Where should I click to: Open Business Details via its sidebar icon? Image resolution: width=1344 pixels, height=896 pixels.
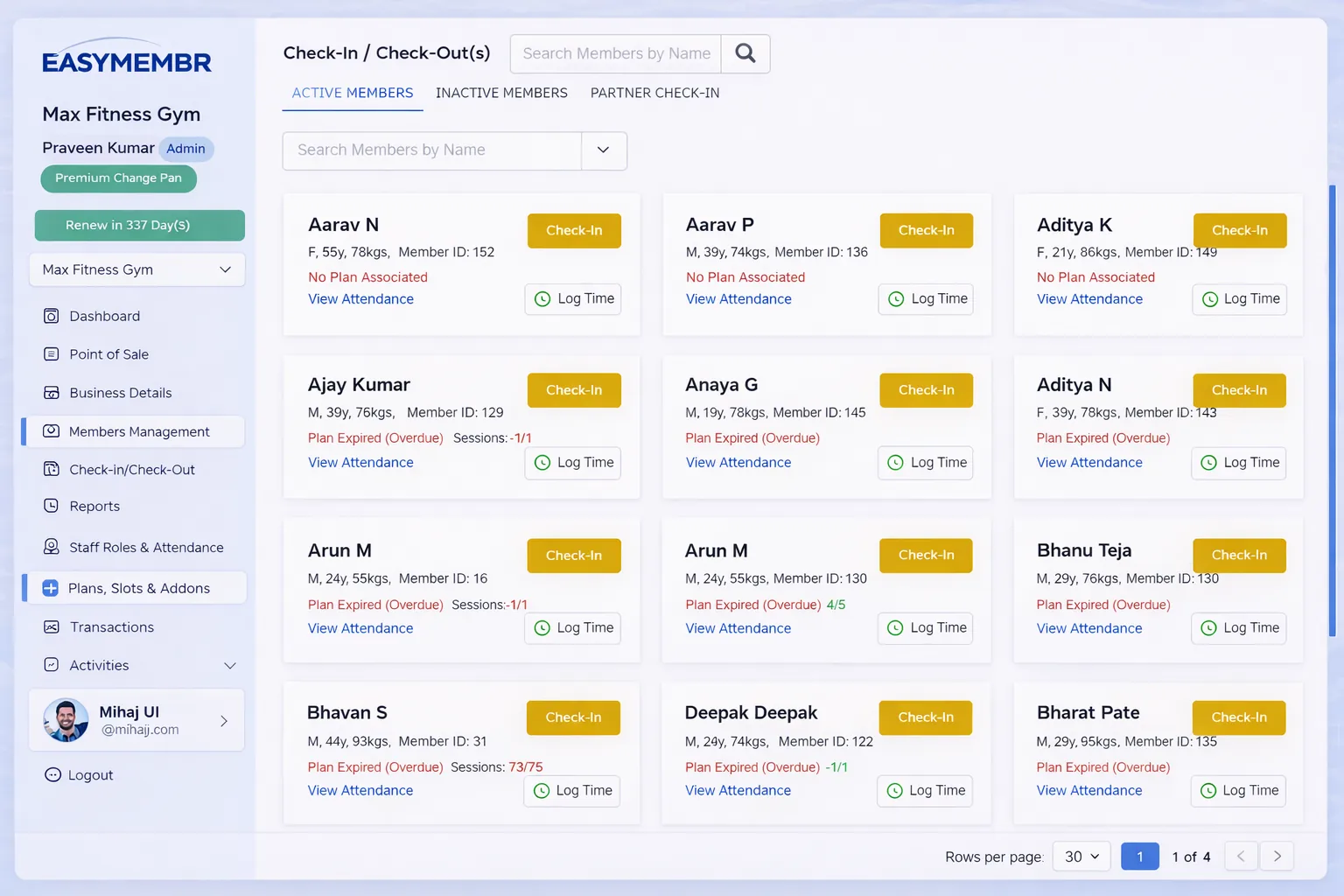click(52, 393)
